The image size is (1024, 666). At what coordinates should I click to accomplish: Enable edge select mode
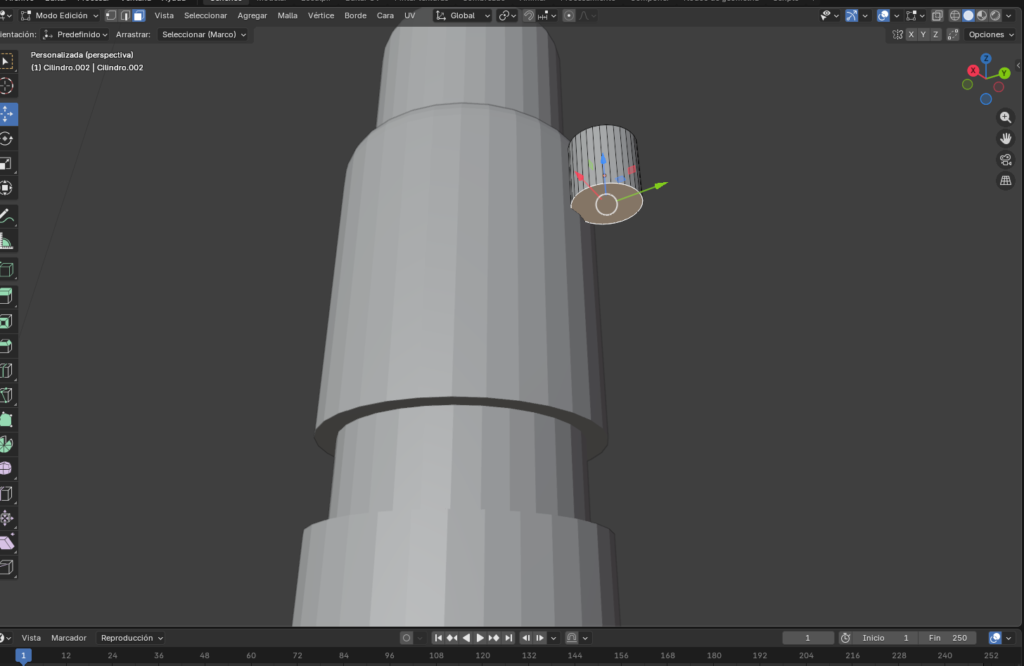click(125, 16)
